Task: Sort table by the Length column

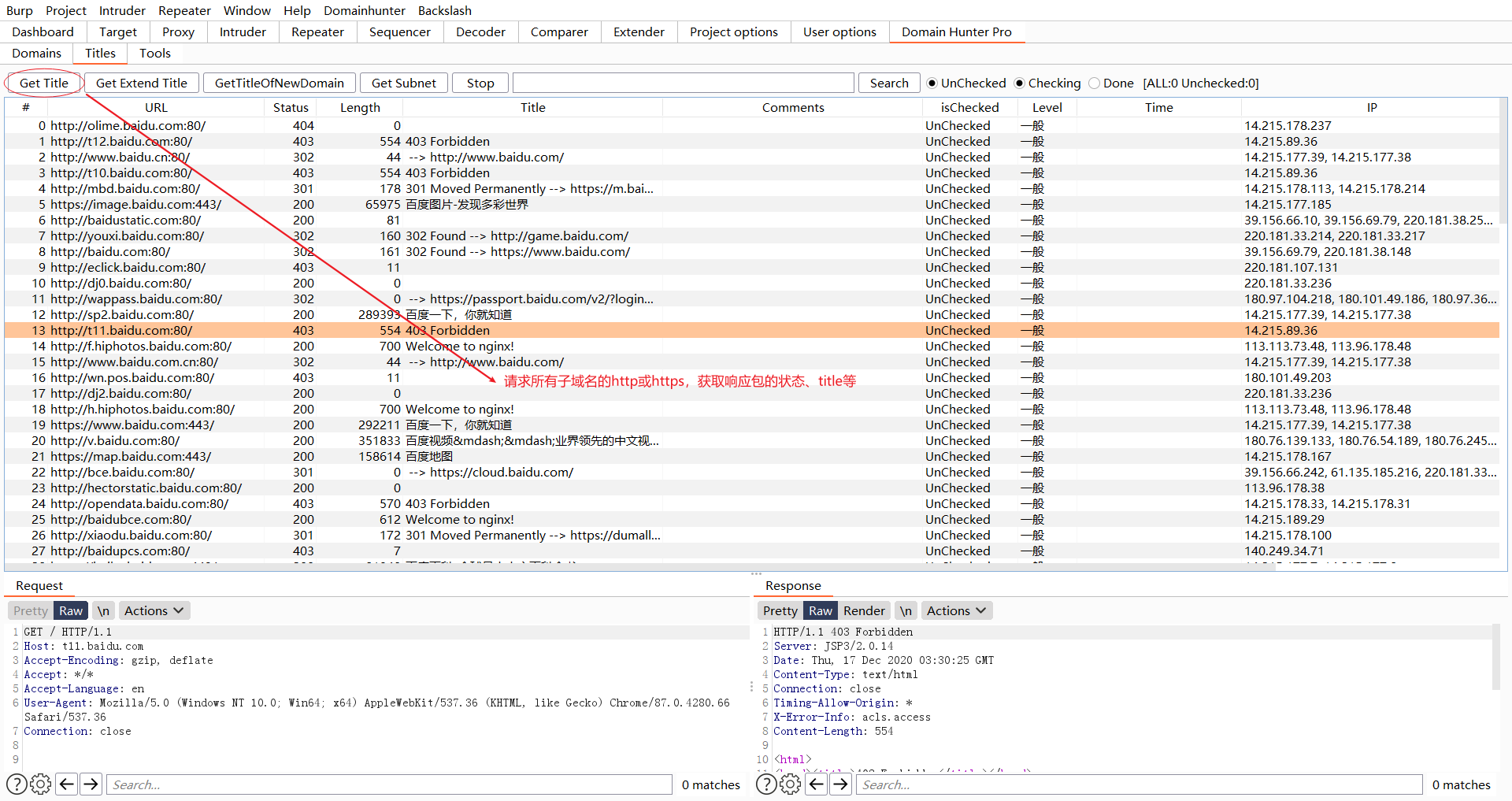Action: coord(360,107)
